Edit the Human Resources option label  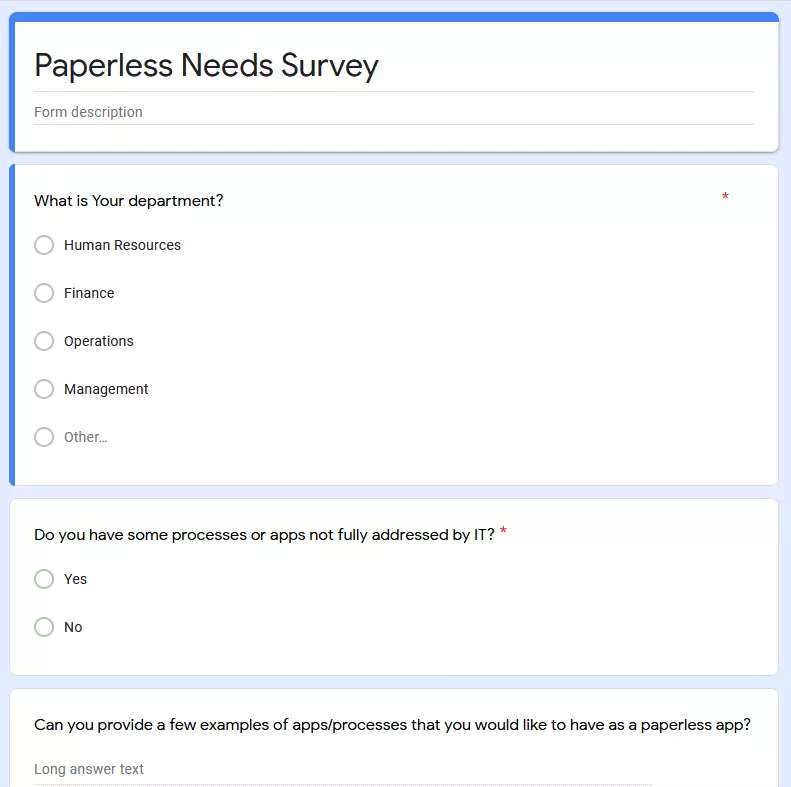[x=122, y=245]
